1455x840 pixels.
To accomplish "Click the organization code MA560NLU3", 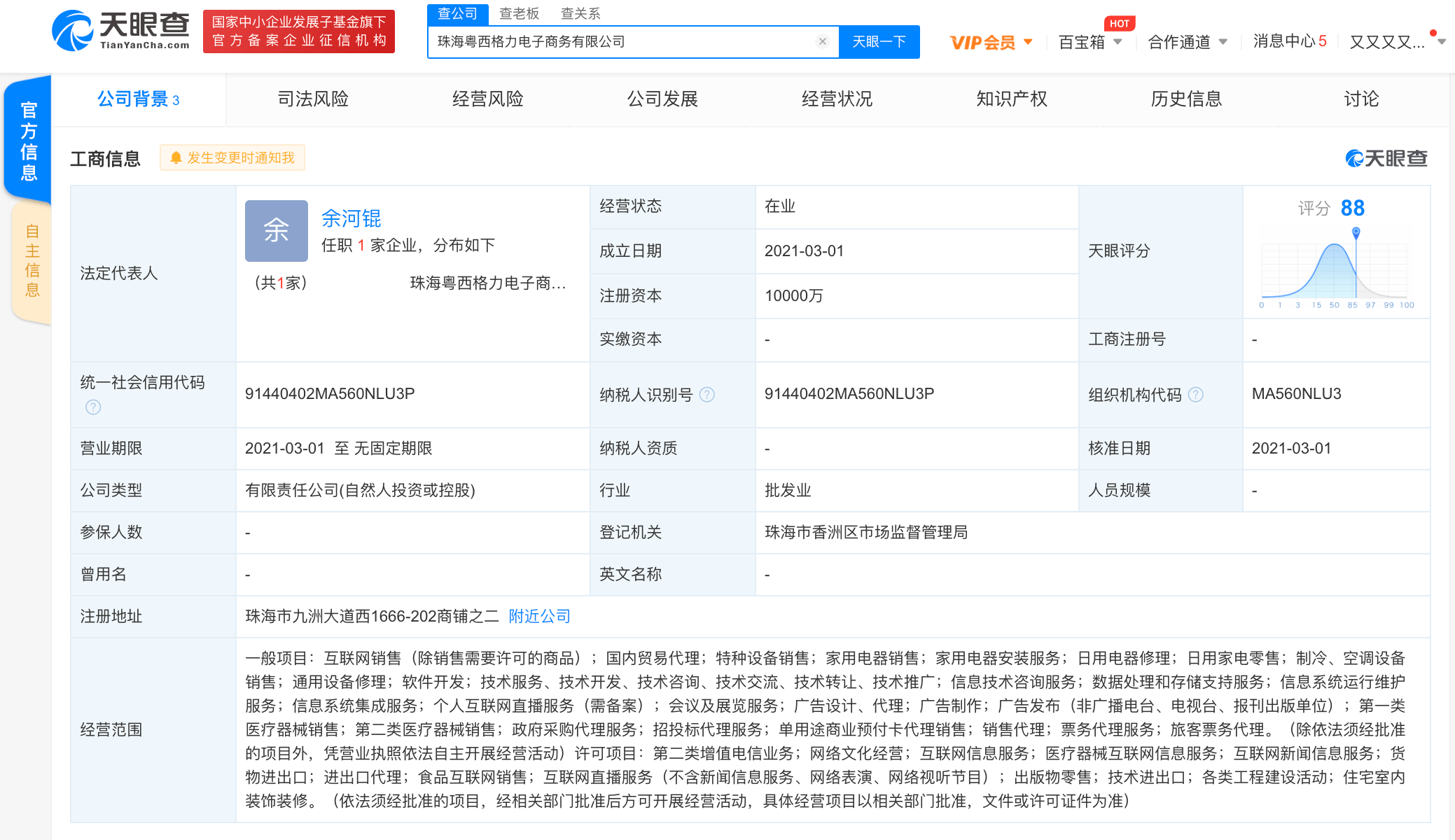I will [x=1296, y=393].
